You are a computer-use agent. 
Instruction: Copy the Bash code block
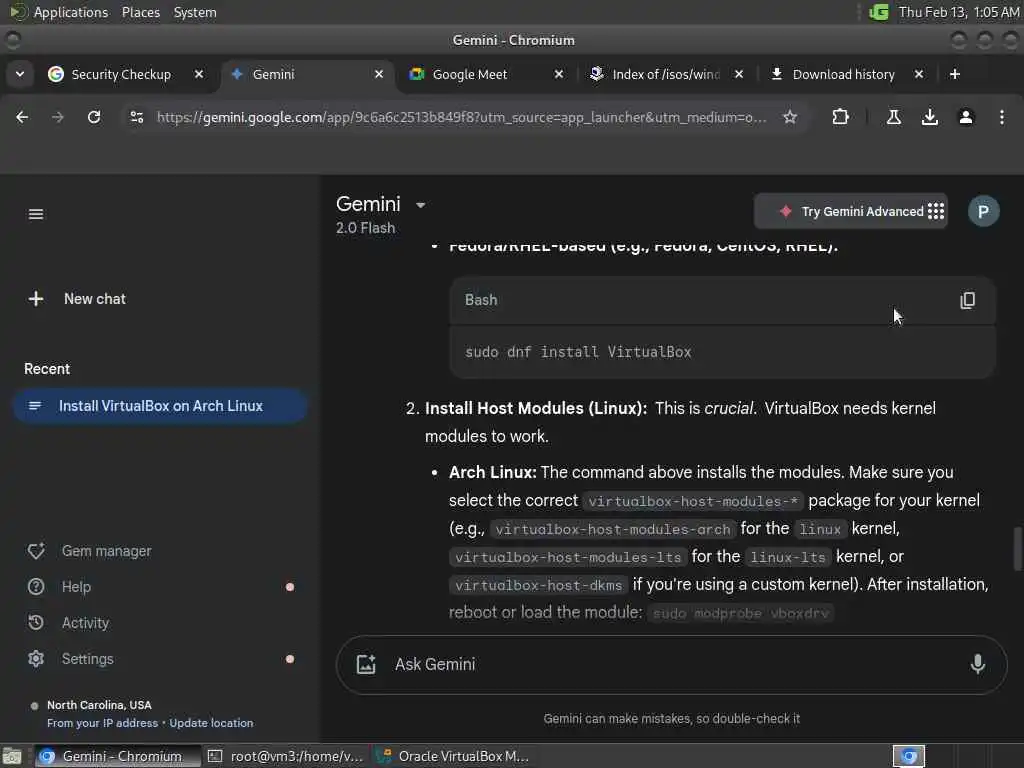pos(967,300)
